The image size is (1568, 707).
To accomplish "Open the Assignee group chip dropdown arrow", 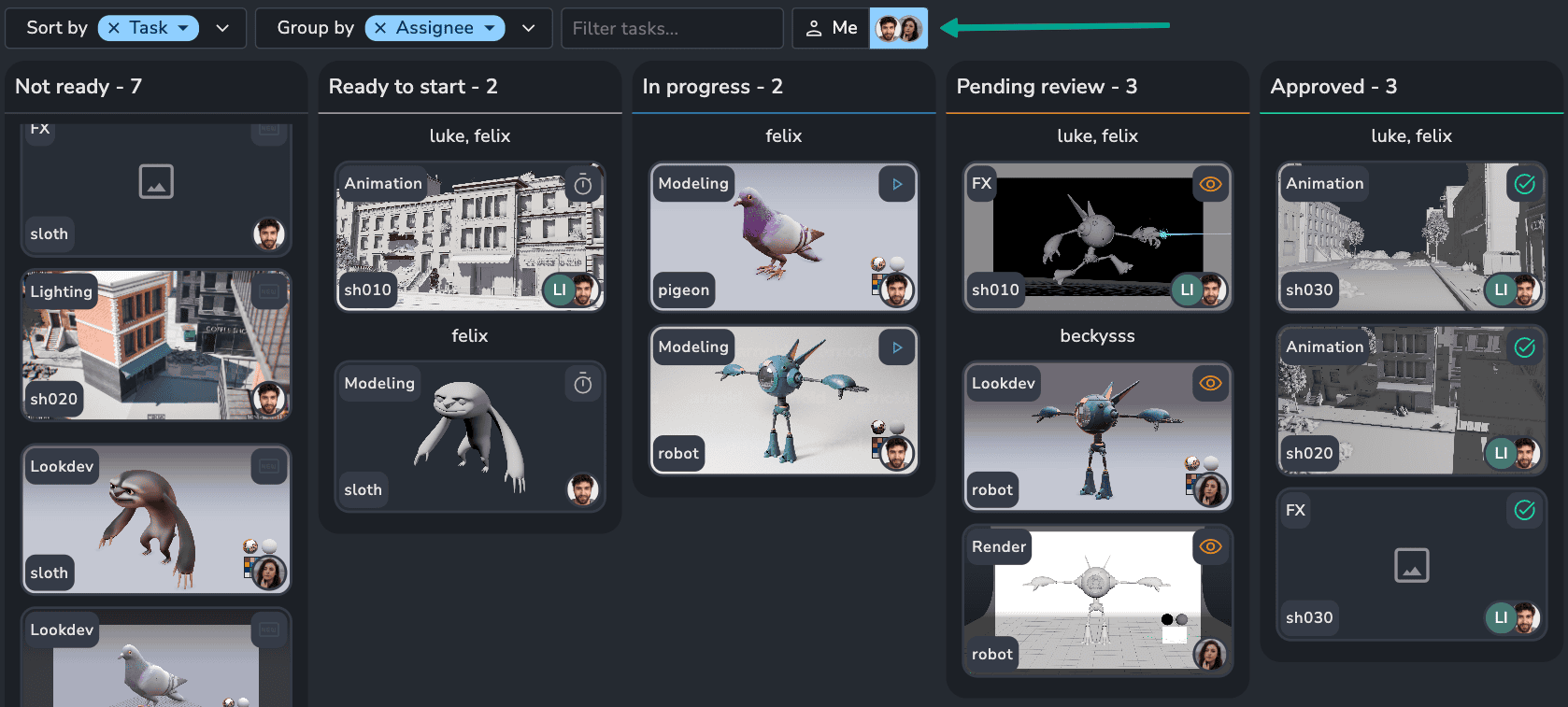I will pyautogui.click(x=490, y=28).
